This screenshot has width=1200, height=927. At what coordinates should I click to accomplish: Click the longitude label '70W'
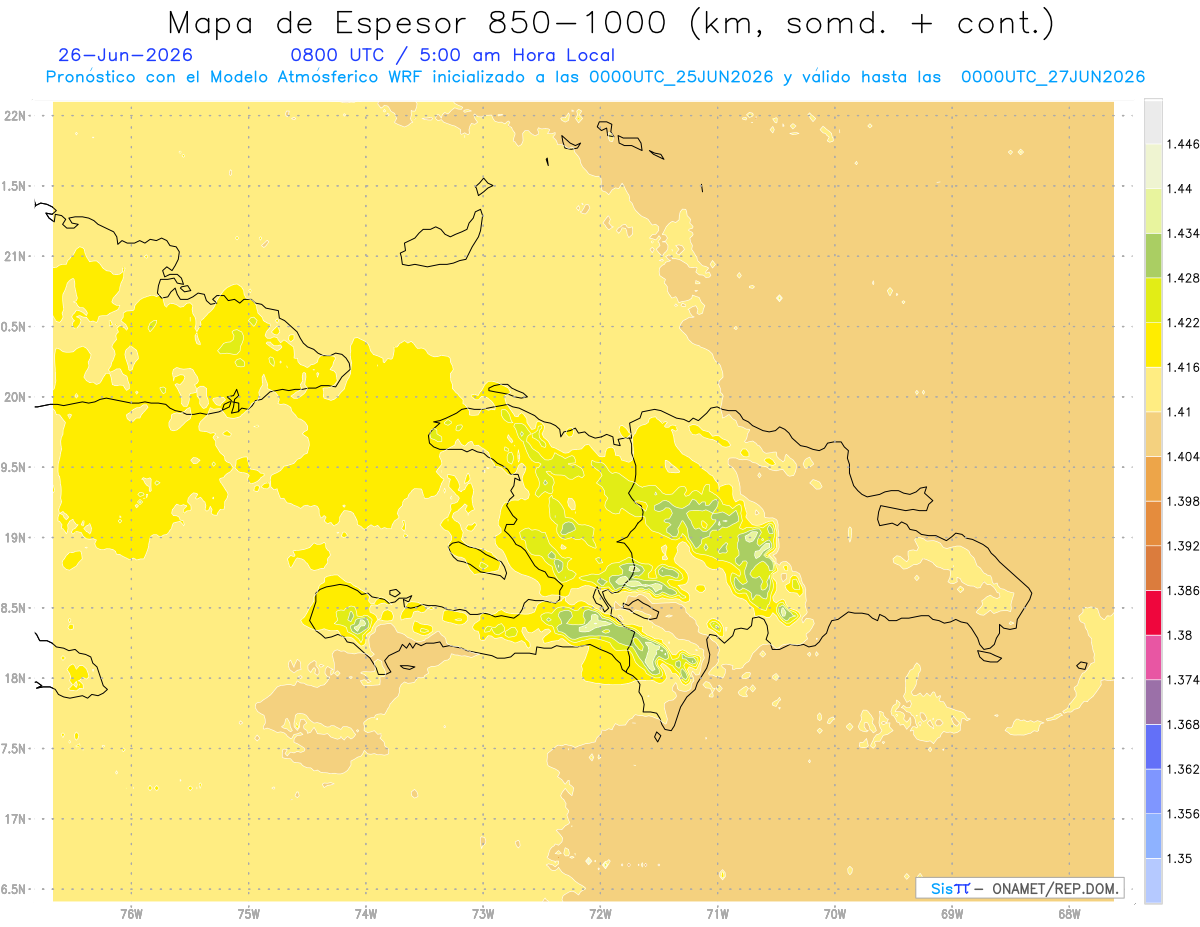click(x=835, y=914)
